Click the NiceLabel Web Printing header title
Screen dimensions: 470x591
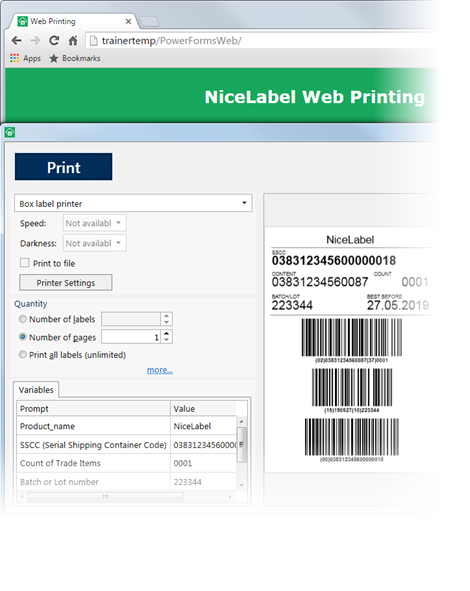pos(315,97)
